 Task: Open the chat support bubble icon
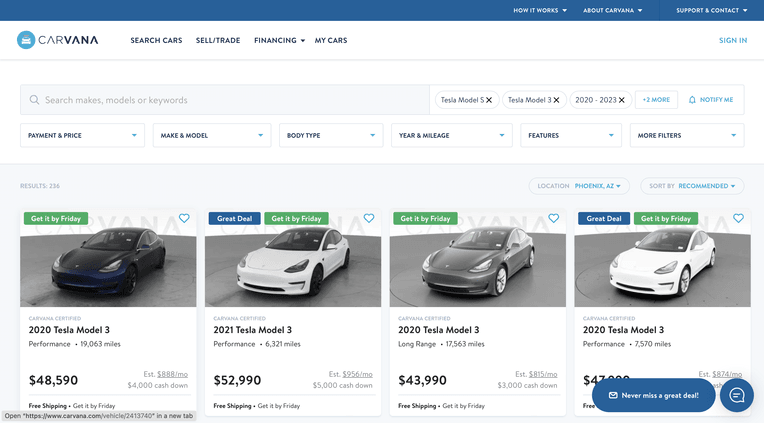[x=737, y=395]
